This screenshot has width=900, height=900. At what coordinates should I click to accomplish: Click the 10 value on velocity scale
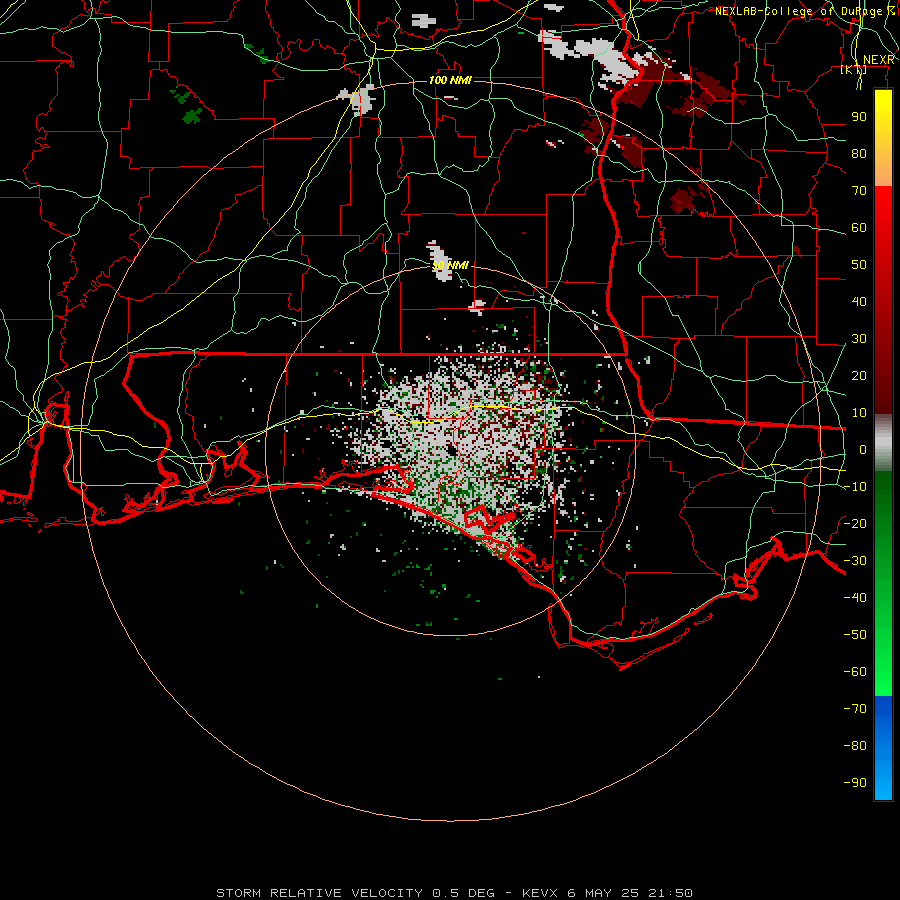pos(859,413)
